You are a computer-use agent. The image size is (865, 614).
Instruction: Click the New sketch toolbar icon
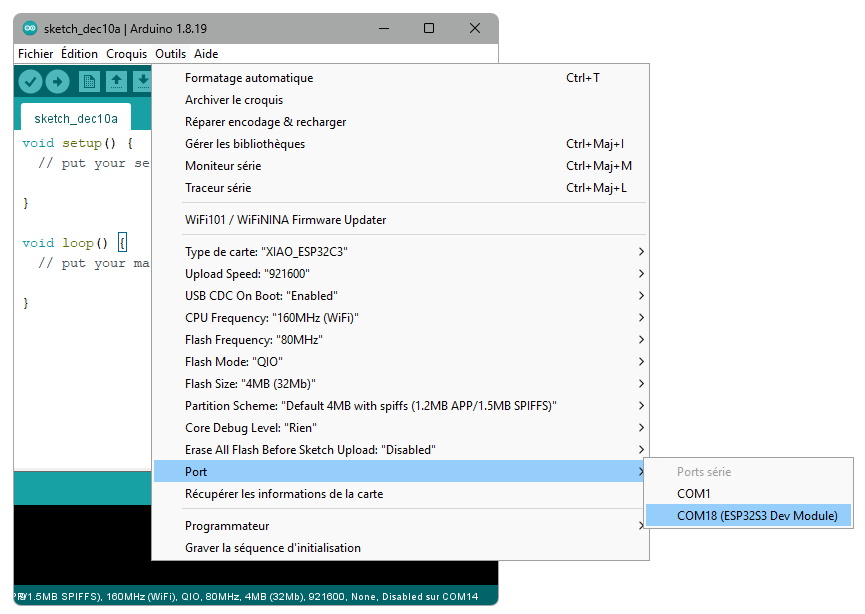90,81
